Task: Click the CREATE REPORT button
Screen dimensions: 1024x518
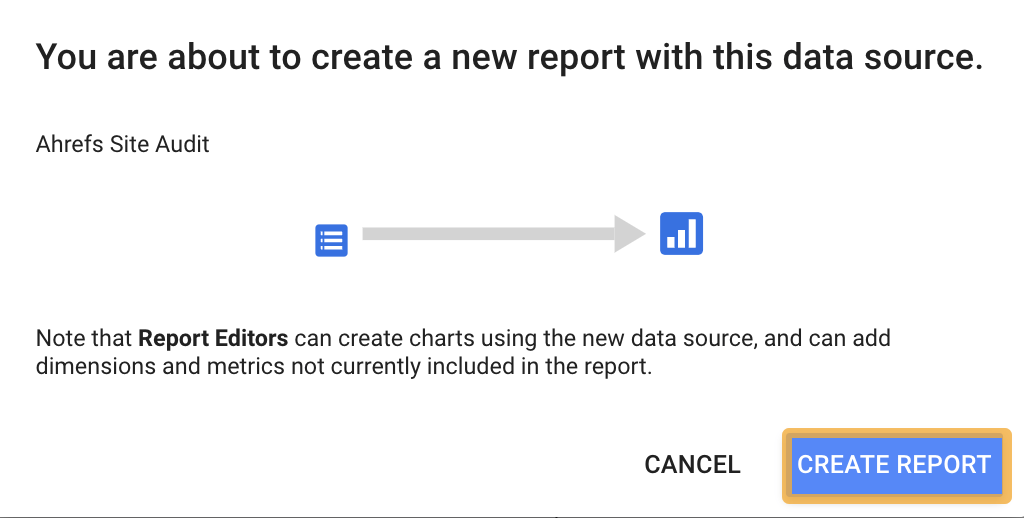Action: [894, 465]
